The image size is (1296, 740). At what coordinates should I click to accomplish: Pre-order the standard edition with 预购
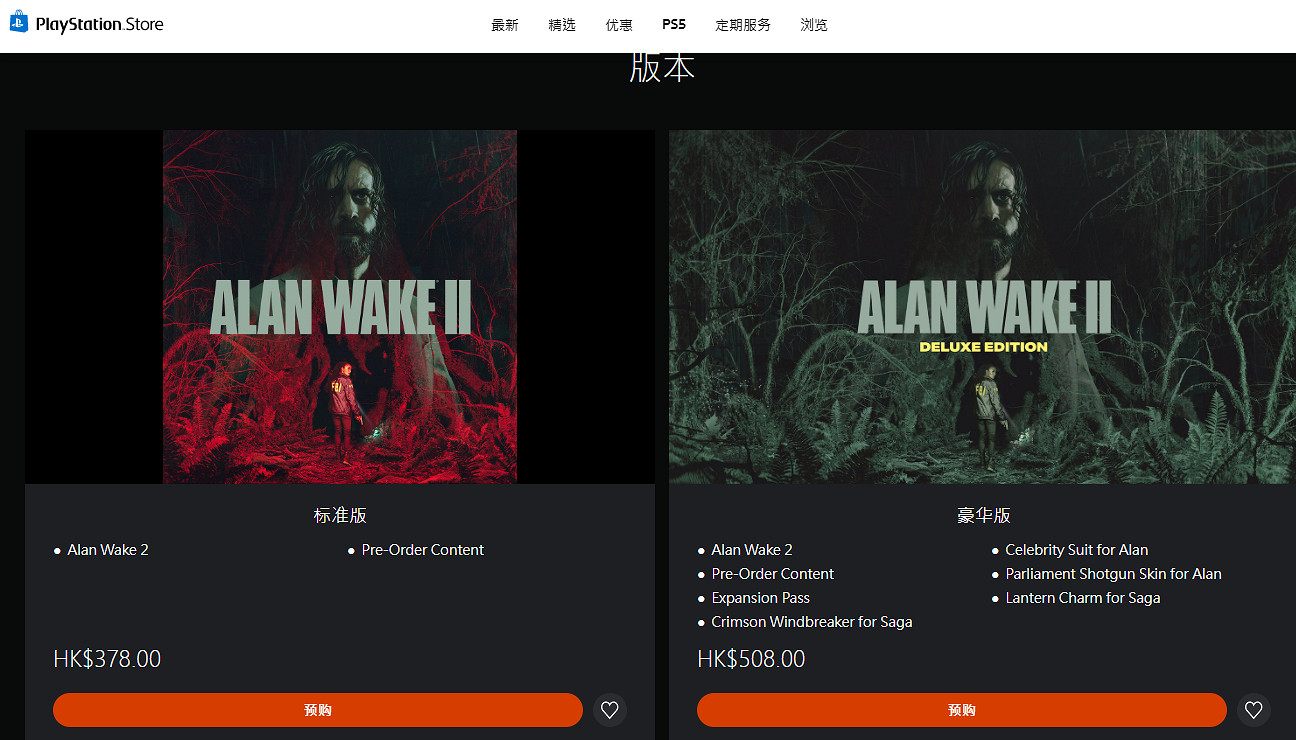pos(318,710)
